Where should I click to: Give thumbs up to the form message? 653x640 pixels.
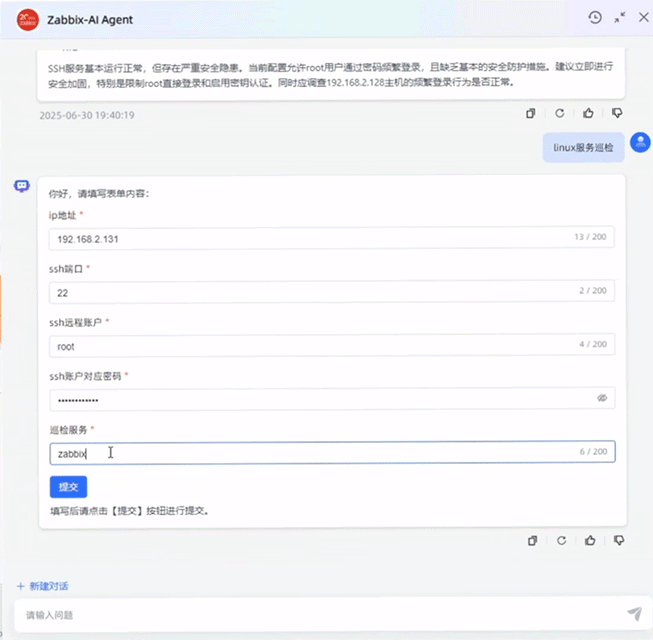click(x=590, y=540)
